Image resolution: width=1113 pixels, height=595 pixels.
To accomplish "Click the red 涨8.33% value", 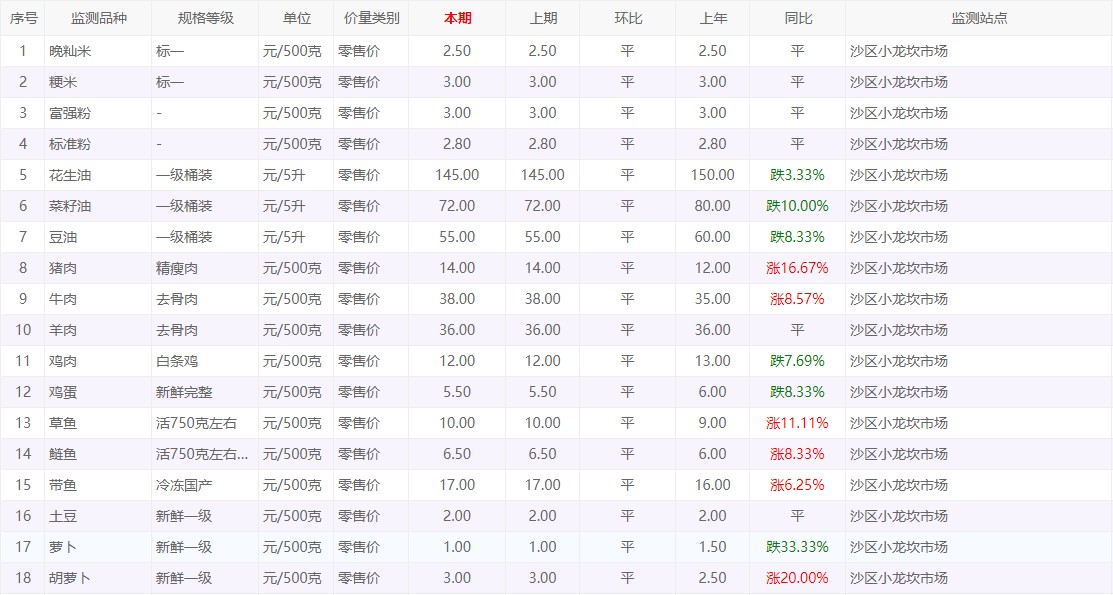I will (798, 454).
